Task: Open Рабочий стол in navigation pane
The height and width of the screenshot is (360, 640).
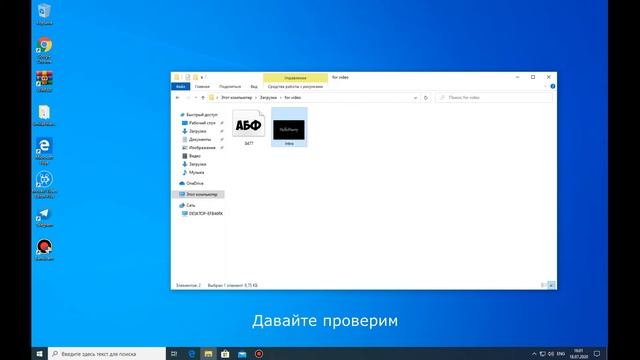Action: [202, 123]
